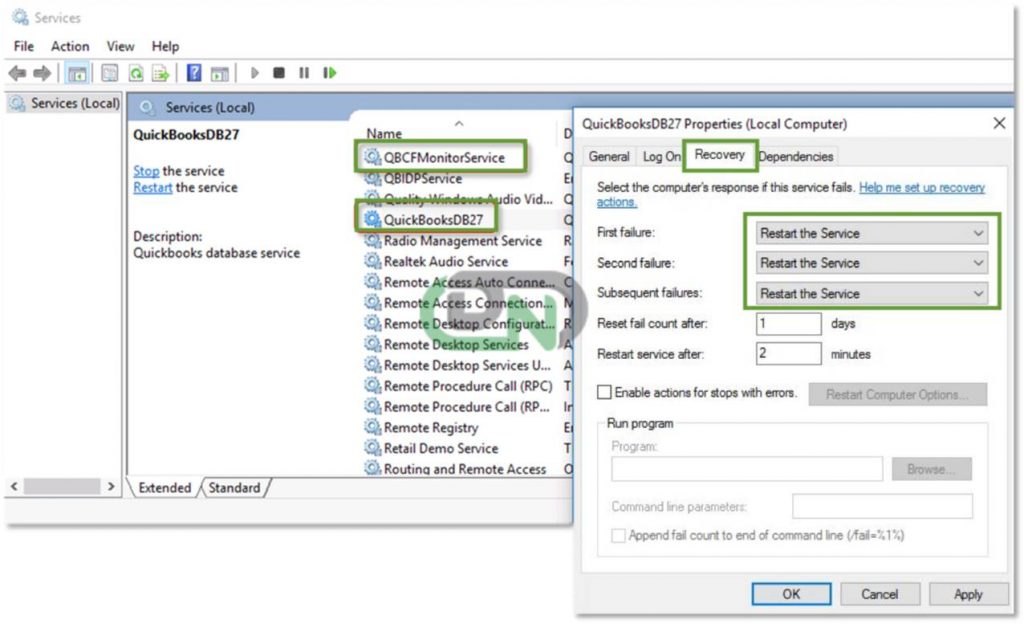Click the Reset fail count days field
This screenshot has width=1024, height=624.
[x=788, y=323]
